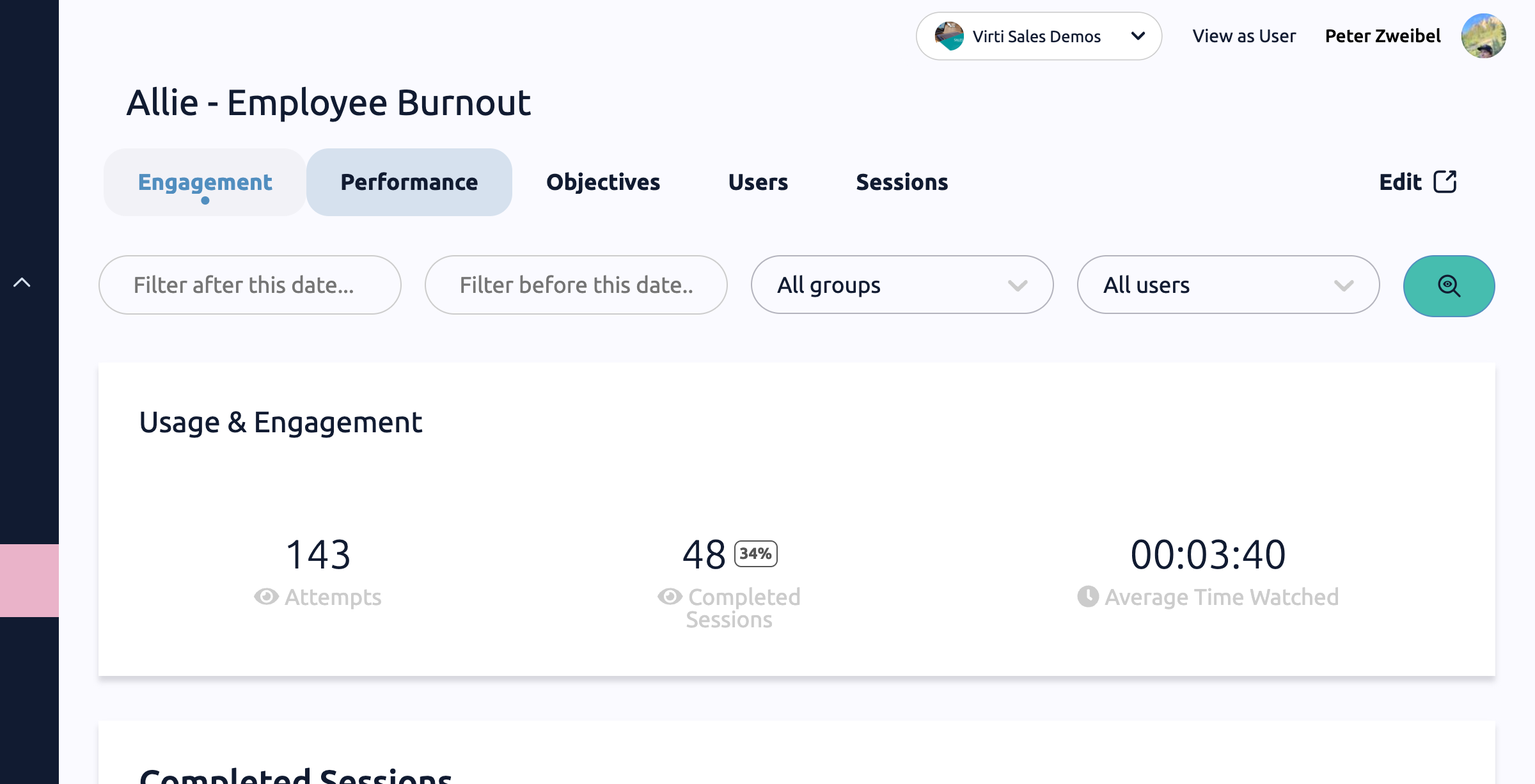Select the Sessions tab
The height and width of the screenshot is (784, 1535).
902,182
